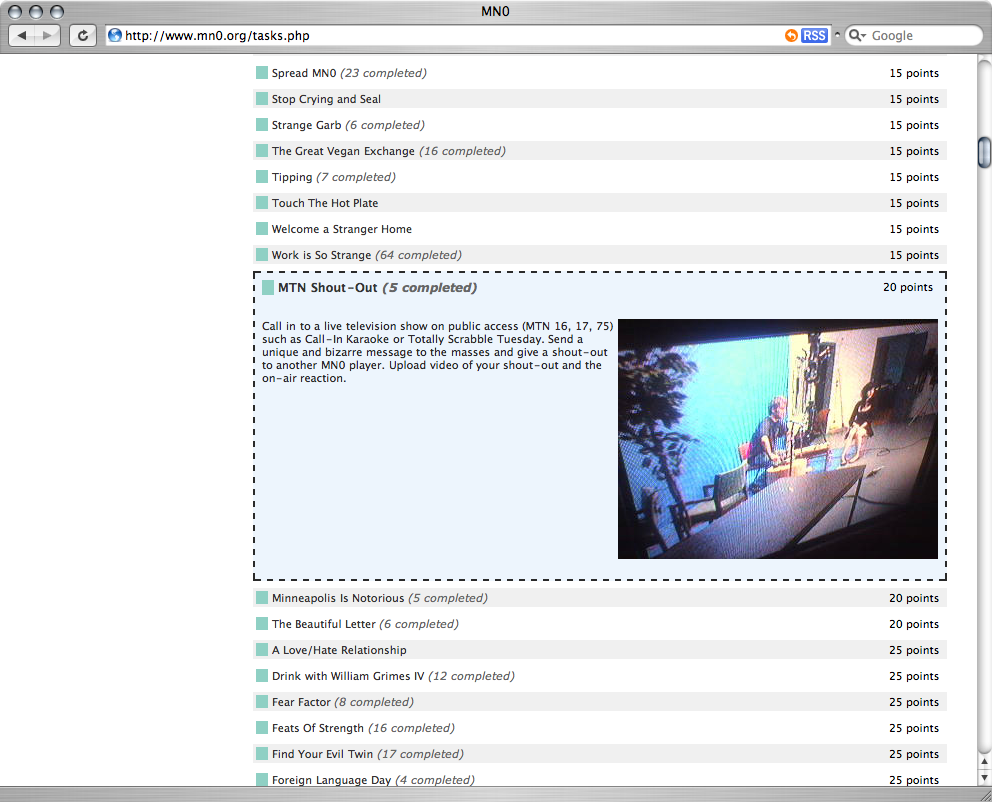992x802 pixels.
Task: Click teal square beside MTN Shout-Out title
Action: click(268, 288)
